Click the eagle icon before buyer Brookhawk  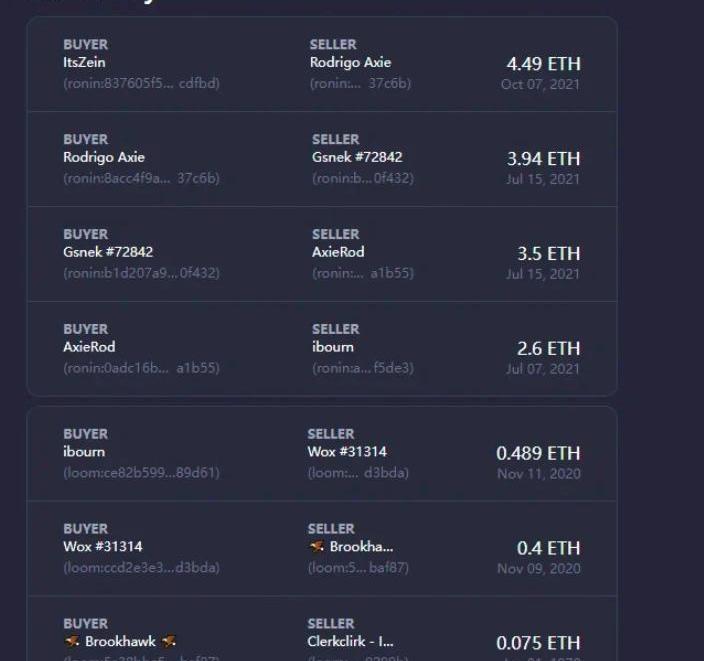pyautogui.click(x=72, y=641)
